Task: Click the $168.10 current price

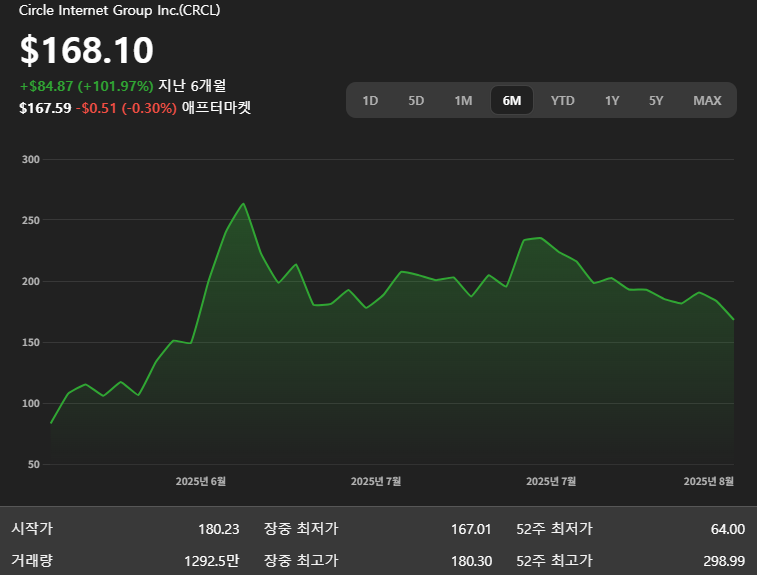Action: (87, 50)
